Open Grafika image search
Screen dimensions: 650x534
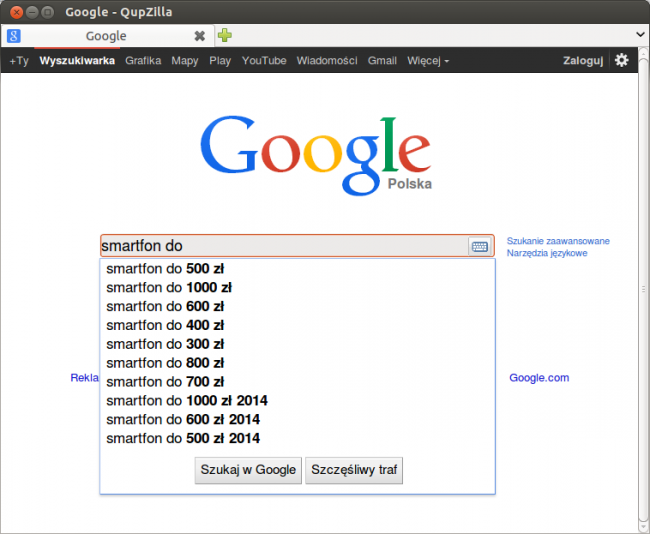coord(143,61)
